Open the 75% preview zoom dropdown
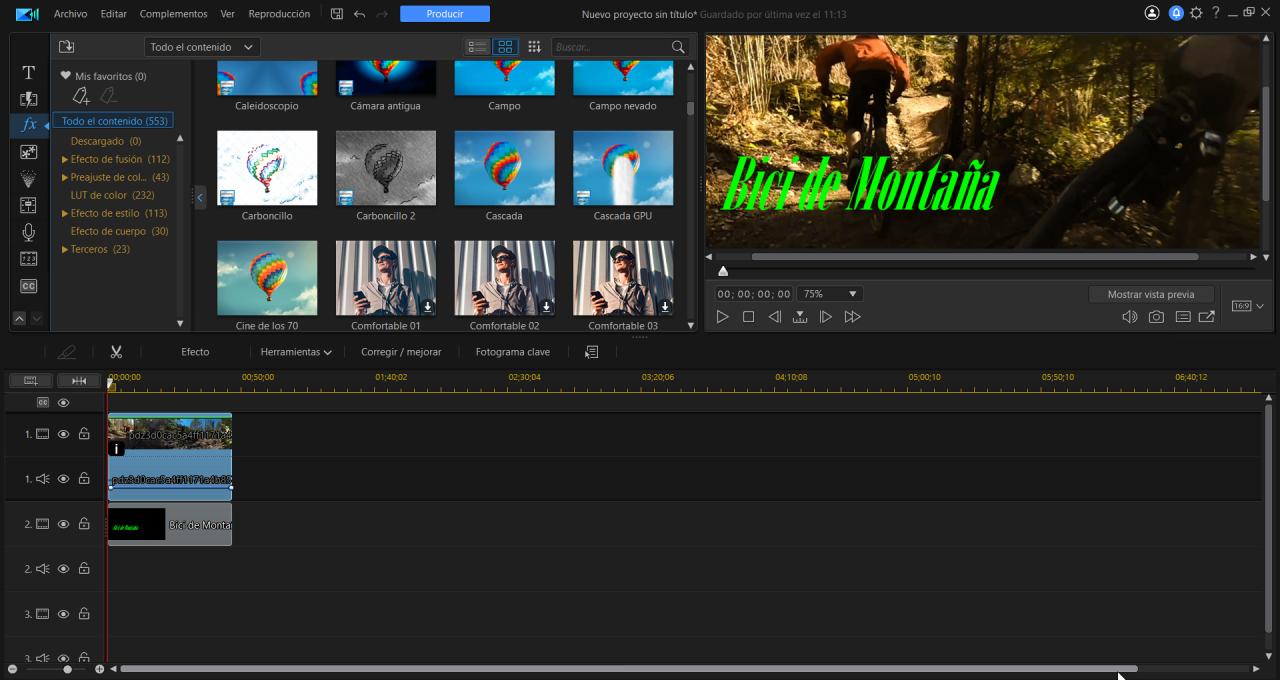This screenshot has height=680, width=1280. tap(829, 294)
